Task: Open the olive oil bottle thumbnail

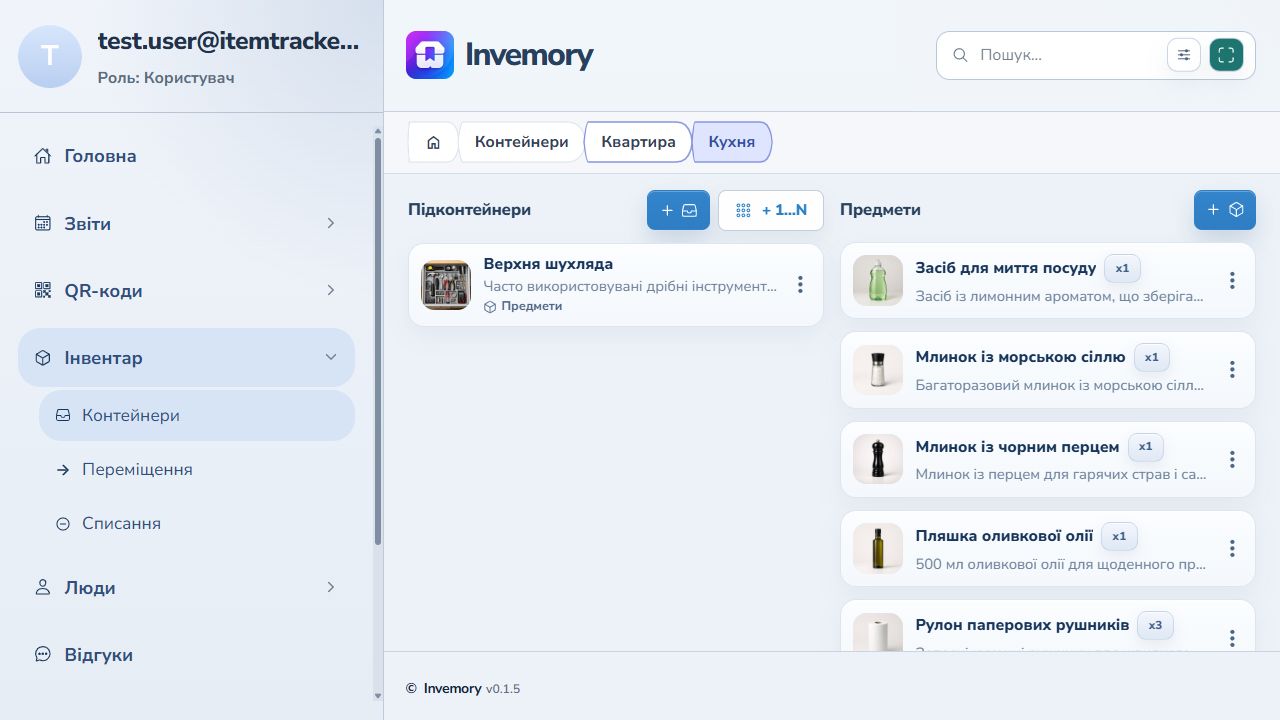Action: 878,548
